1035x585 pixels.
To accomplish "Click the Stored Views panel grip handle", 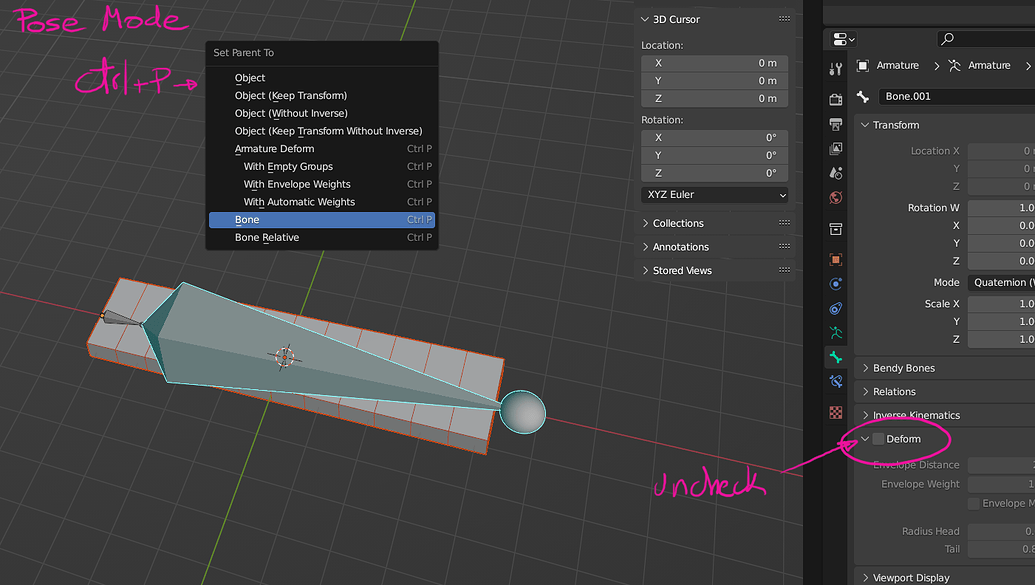I will click(x=784, y=271).
